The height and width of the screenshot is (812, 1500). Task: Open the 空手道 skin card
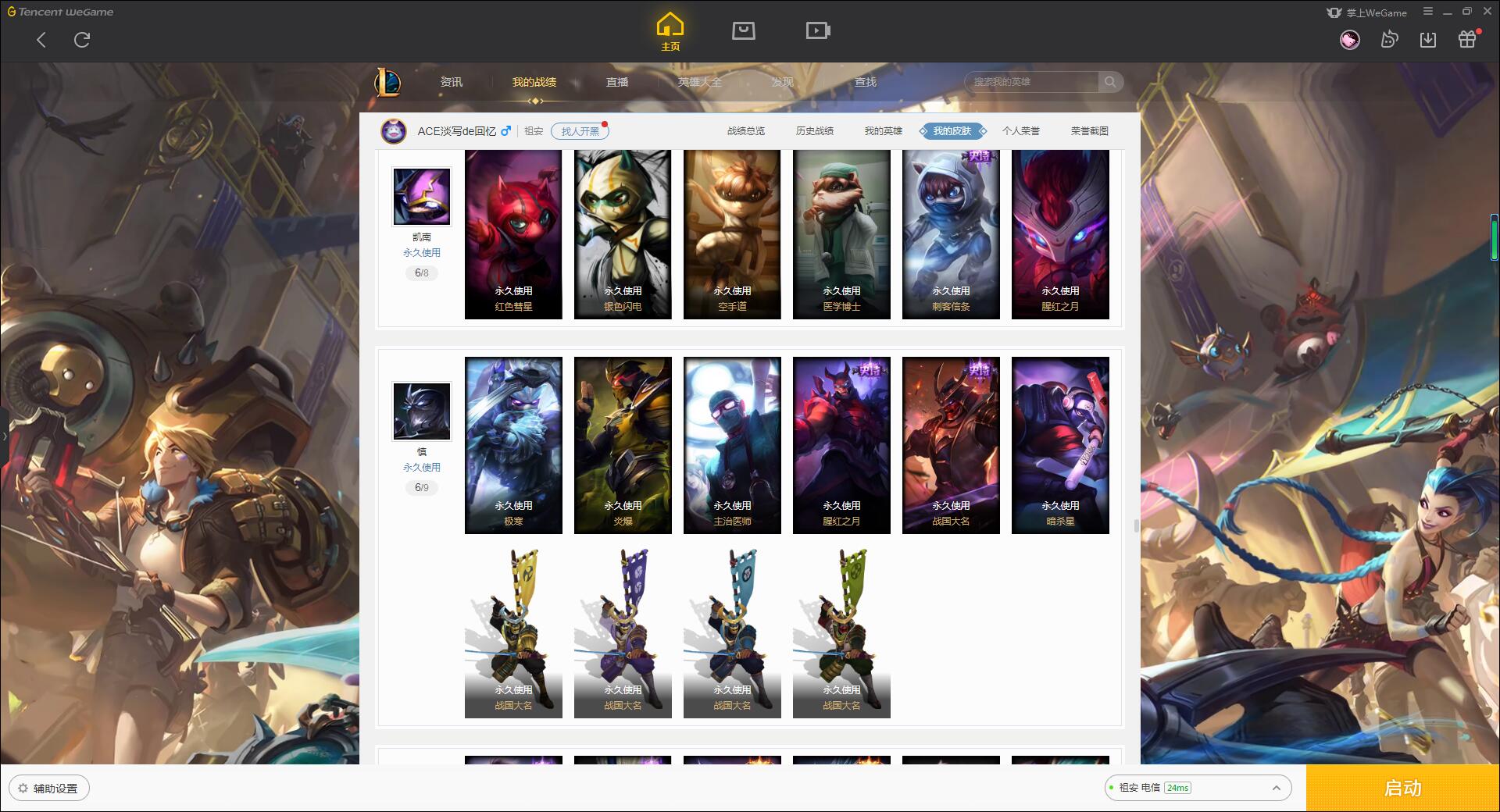point(732,234)
